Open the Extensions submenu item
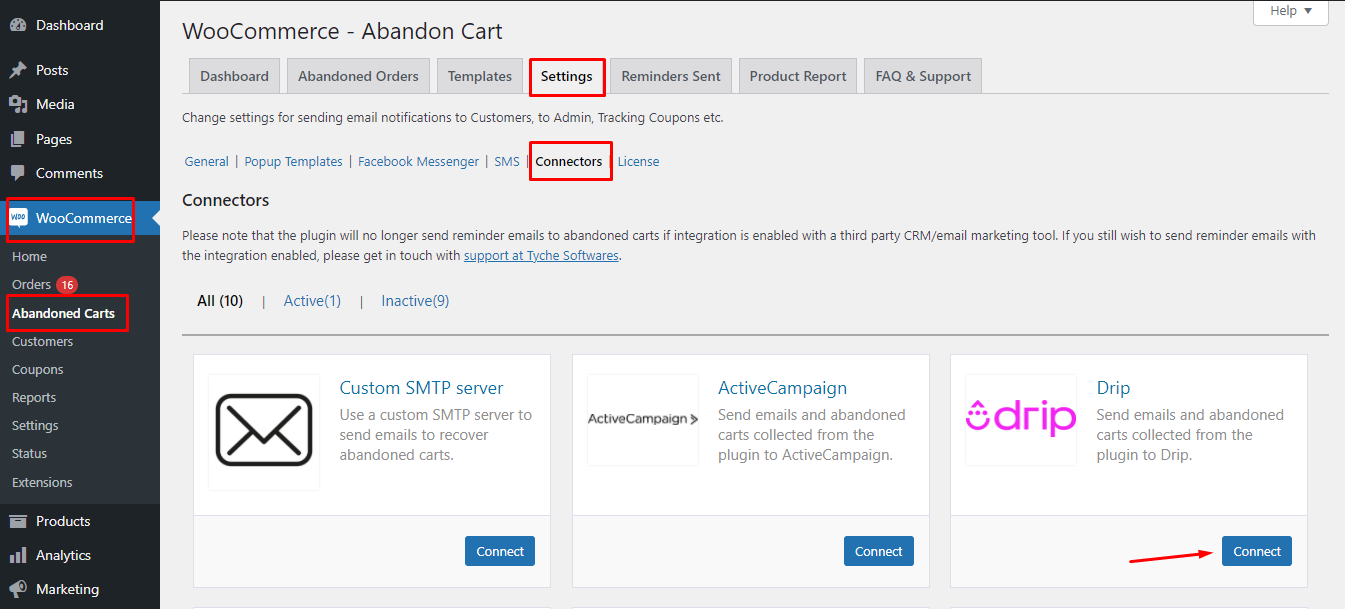The width and height of the screenshot is (1345, 609). point(42,482)
